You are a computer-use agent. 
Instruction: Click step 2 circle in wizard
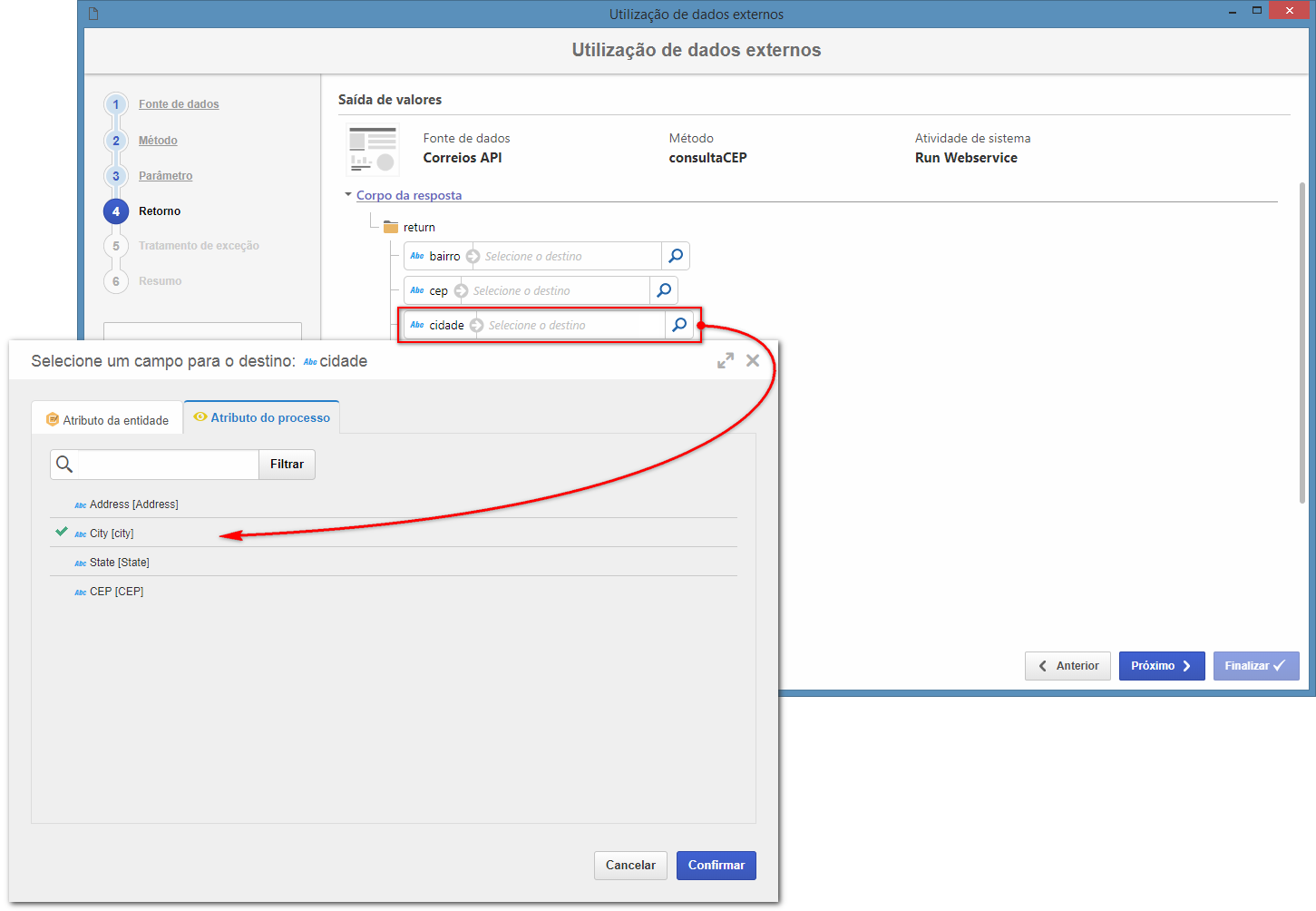point(116,141)
